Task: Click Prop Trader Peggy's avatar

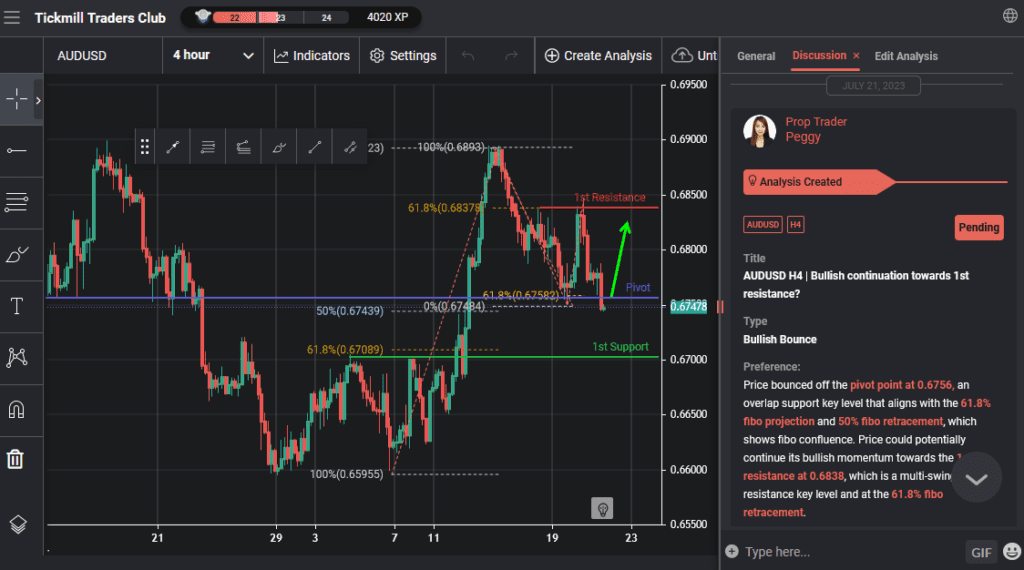Action: (x=760, y=131)
